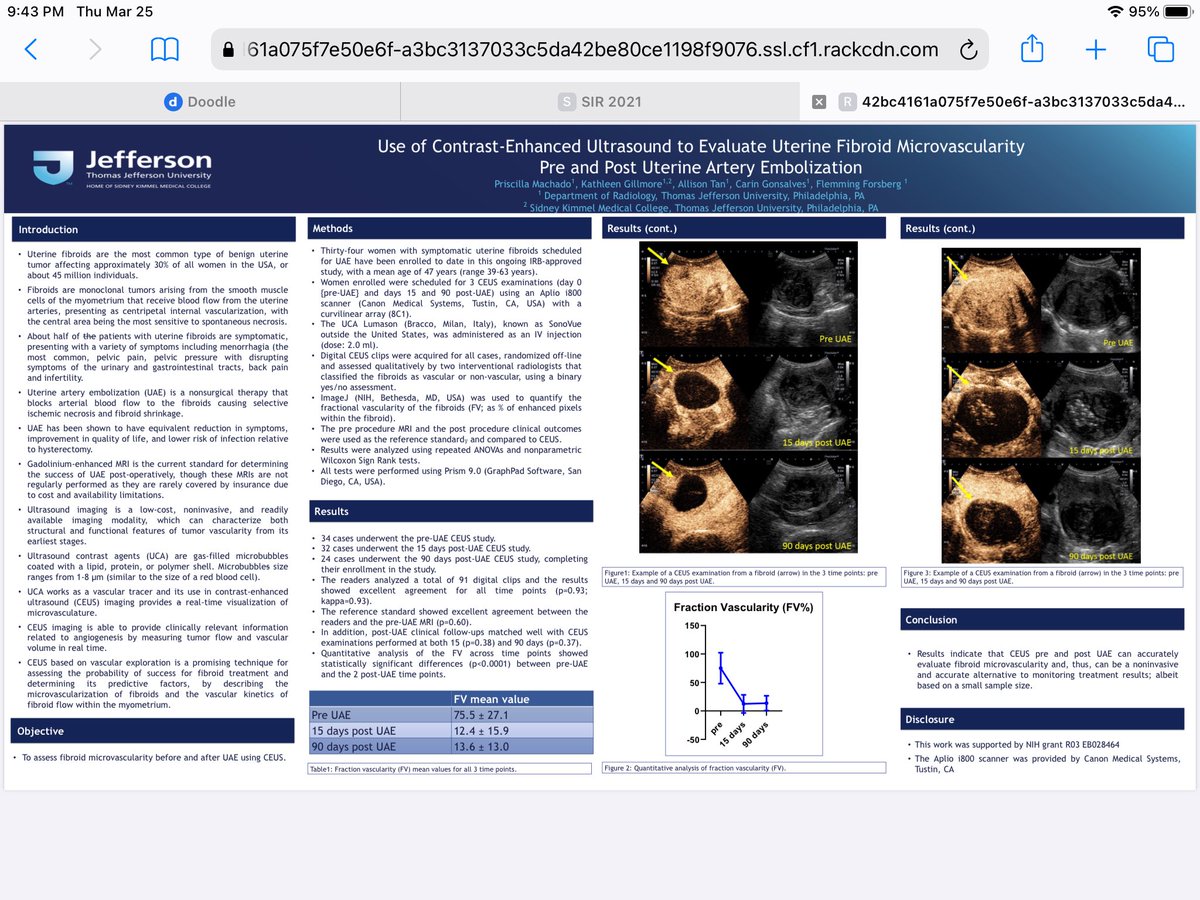
Task: Add a new tab with the plus icon
Action: (x=1096, y=49)
